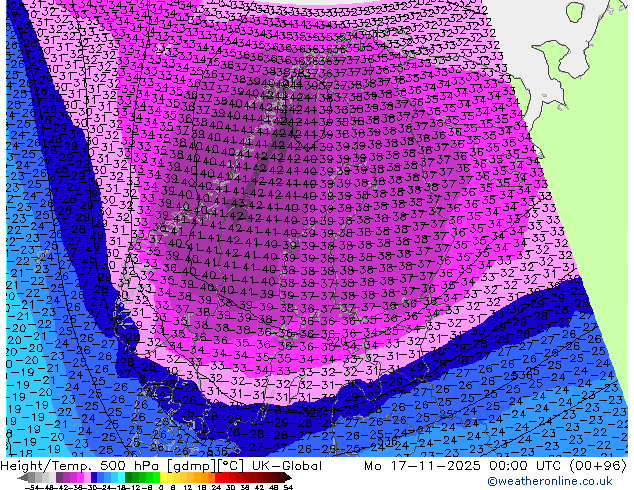
Task: Click the Mo 17-11-2025 date label
Action: pyautogui.click(x=422, y=466)
